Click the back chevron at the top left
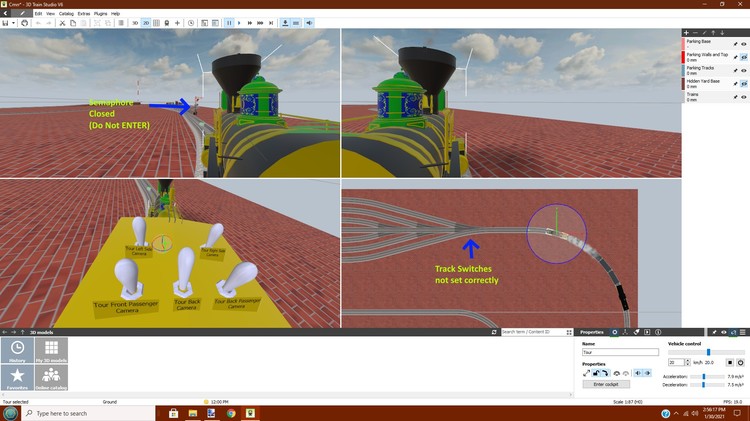Screen dimensions: 750x421 tap(5, 13)
